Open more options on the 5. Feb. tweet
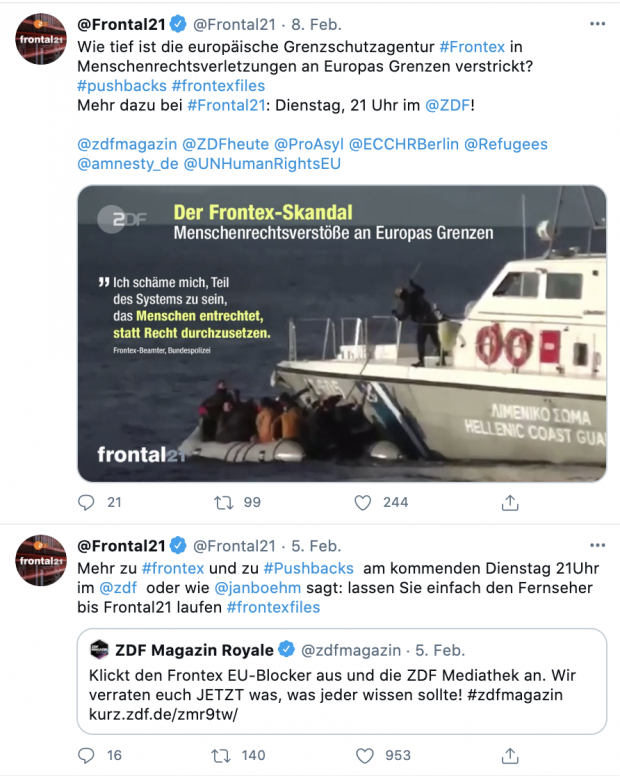 (x=597, y=545)
